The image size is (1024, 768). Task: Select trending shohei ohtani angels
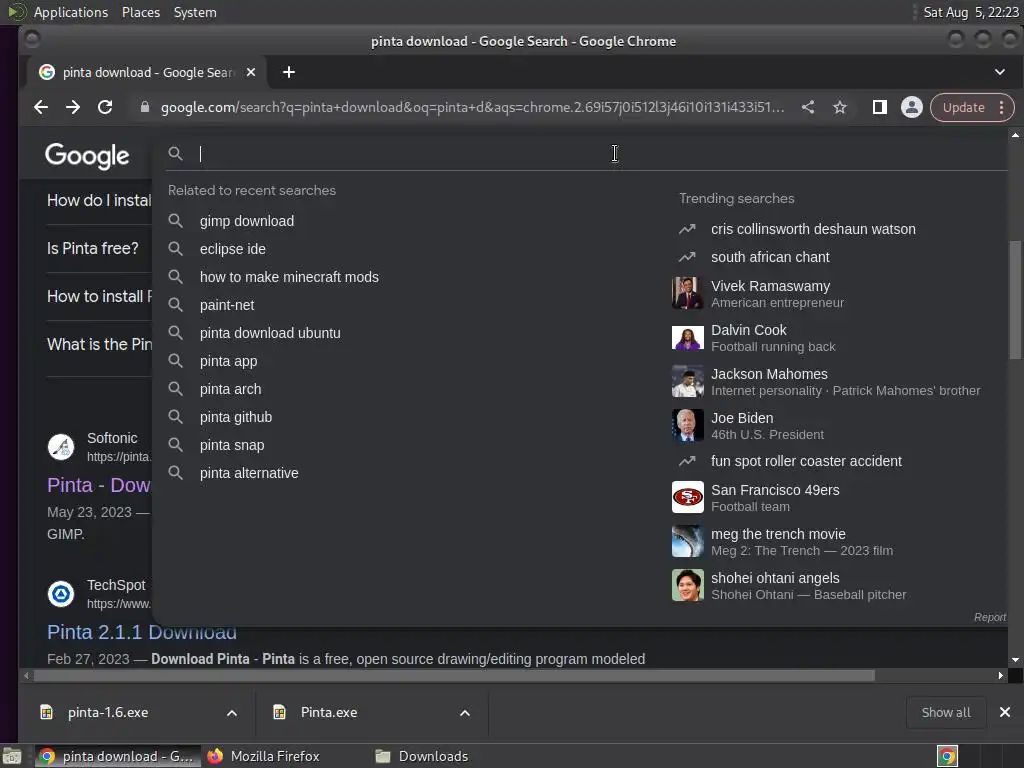point(808,586)
